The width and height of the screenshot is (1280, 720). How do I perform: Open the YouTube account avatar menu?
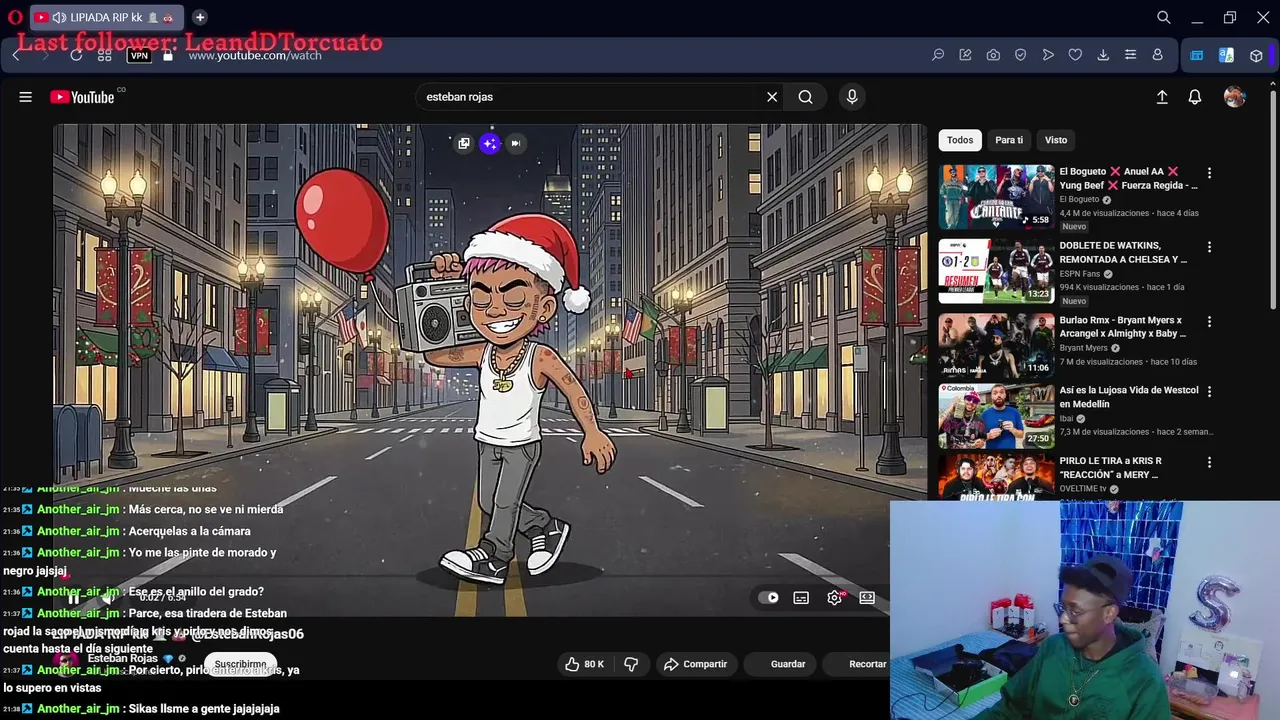pos(1235,97)
